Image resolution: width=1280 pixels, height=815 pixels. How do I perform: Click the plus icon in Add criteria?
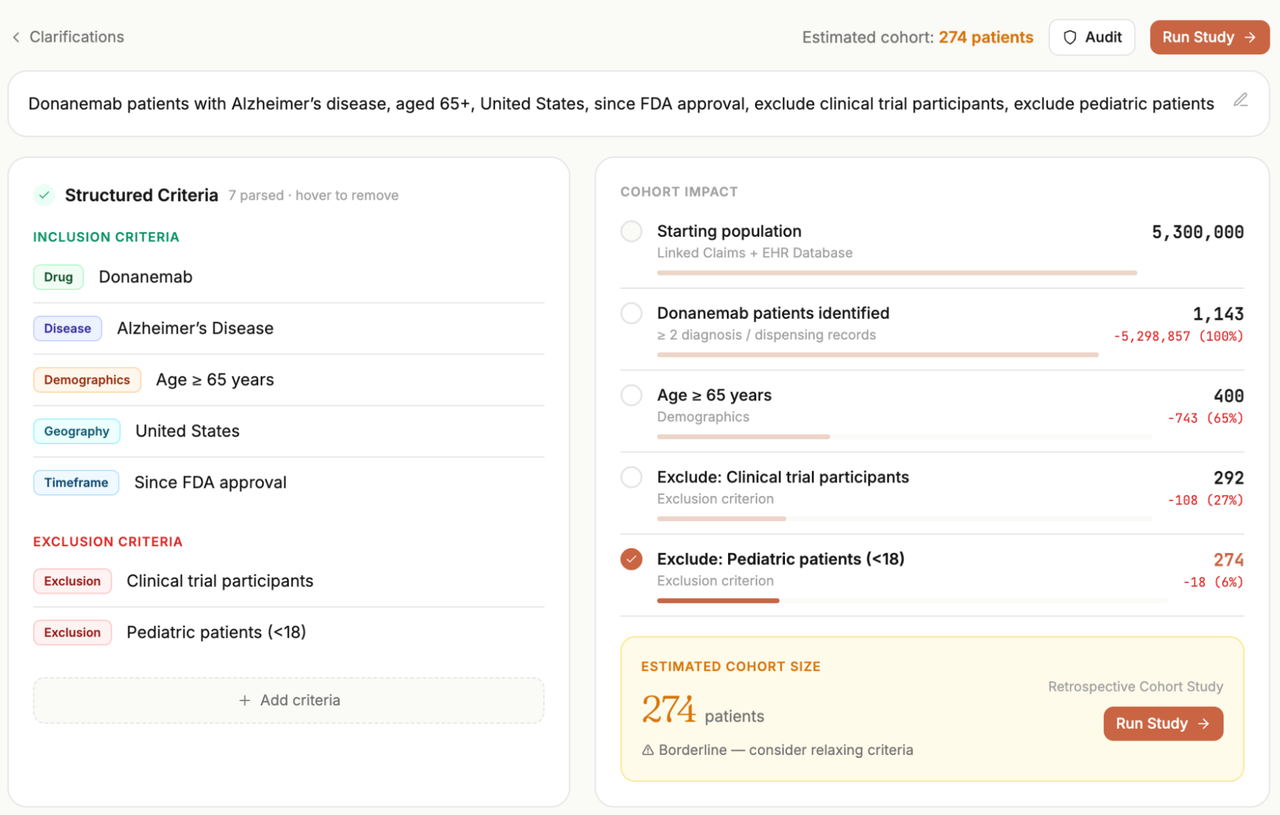click(245, 700)
